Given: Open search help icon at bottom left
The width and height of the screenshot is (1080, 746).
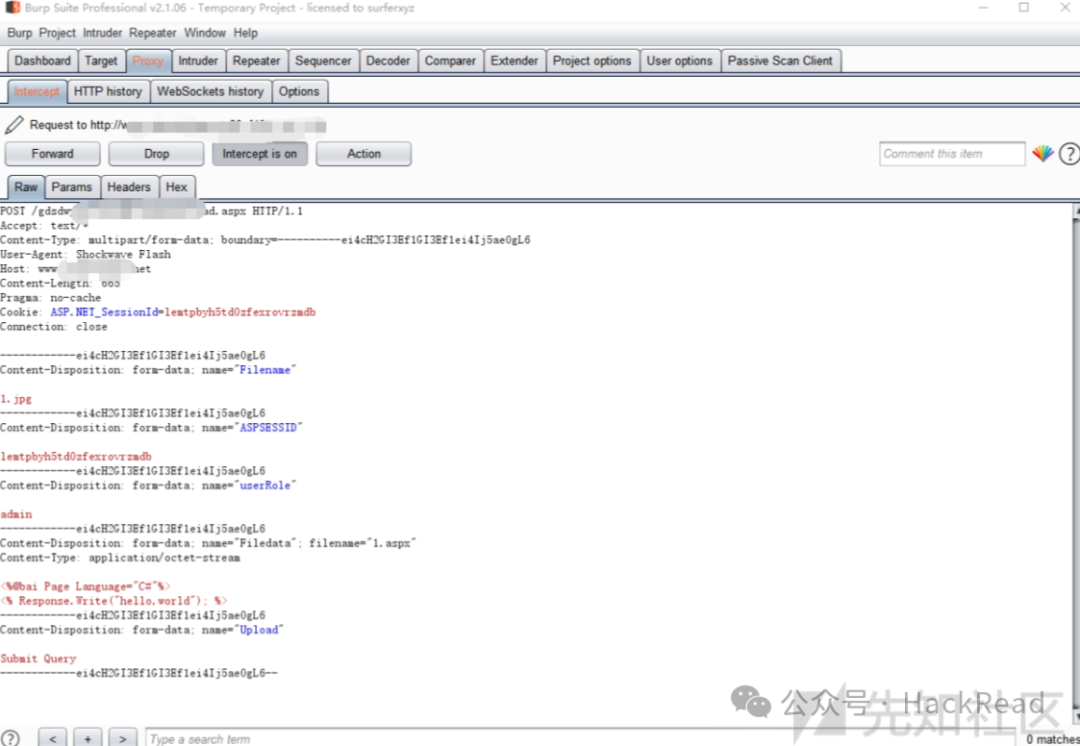Looking at the screenshot, I should point(10,738).
